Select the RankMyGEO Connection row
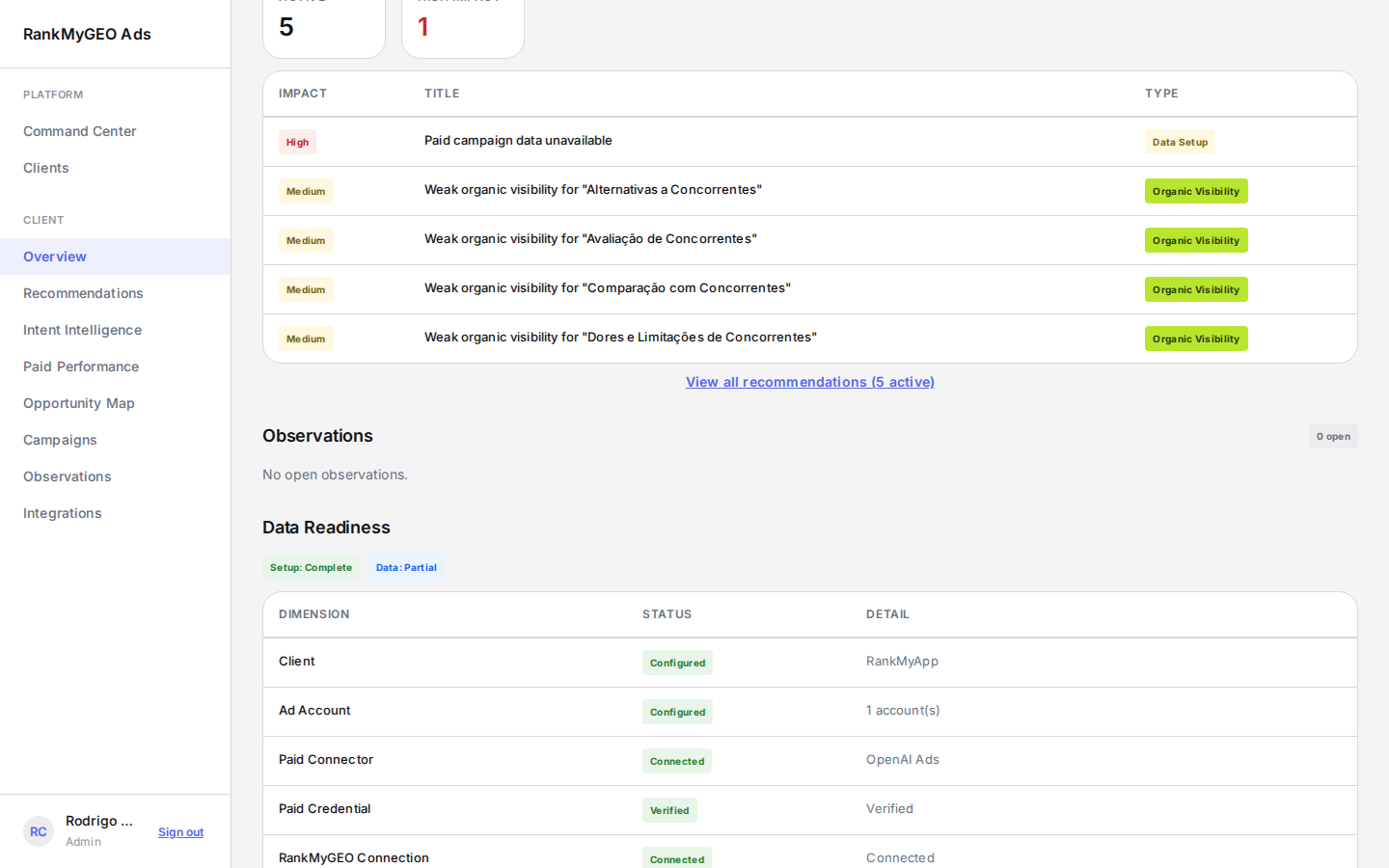 pos(810,853)
